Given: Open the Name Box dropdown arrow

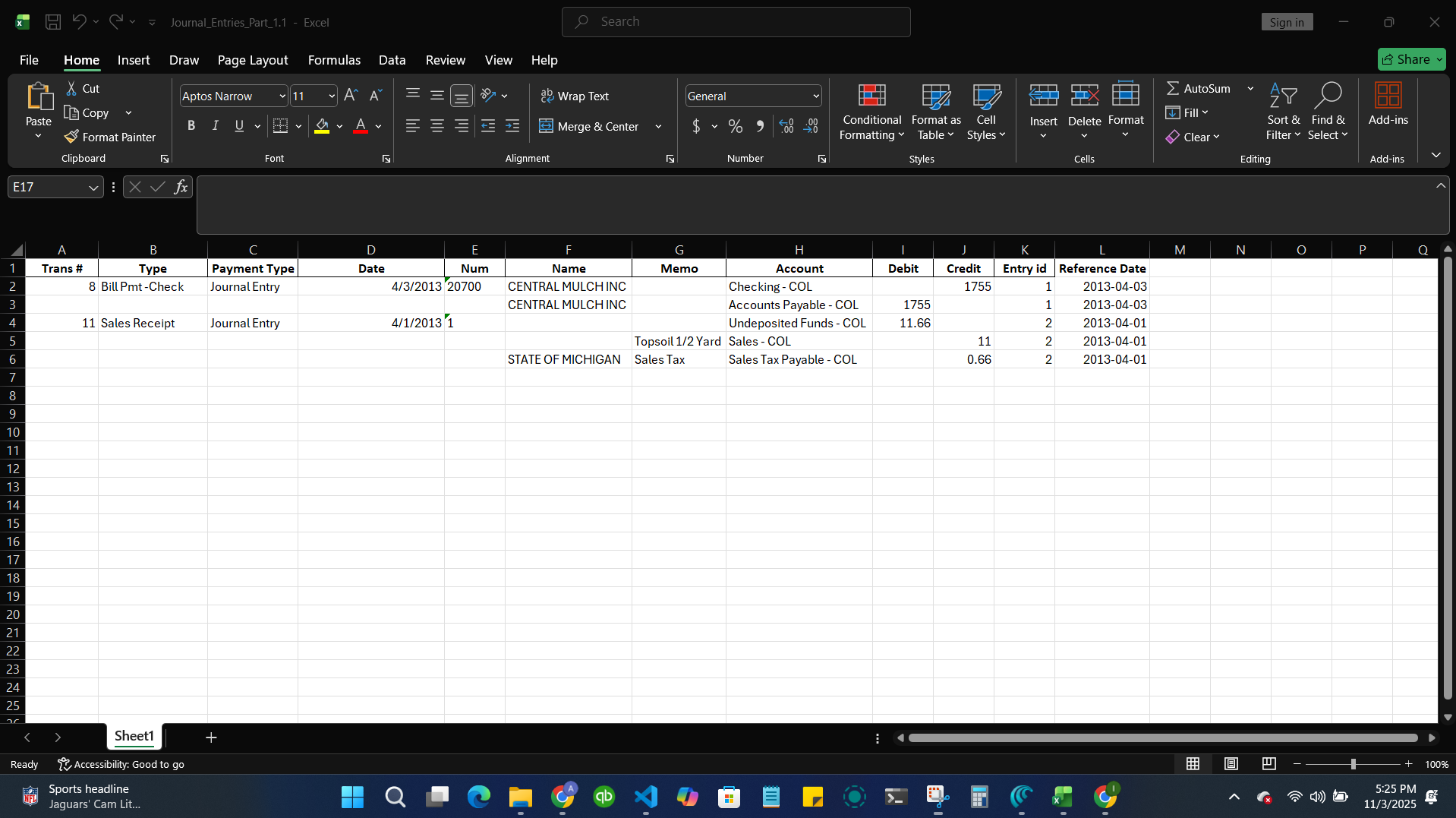Looking at the screenshot, I should (x=93, y=188).
